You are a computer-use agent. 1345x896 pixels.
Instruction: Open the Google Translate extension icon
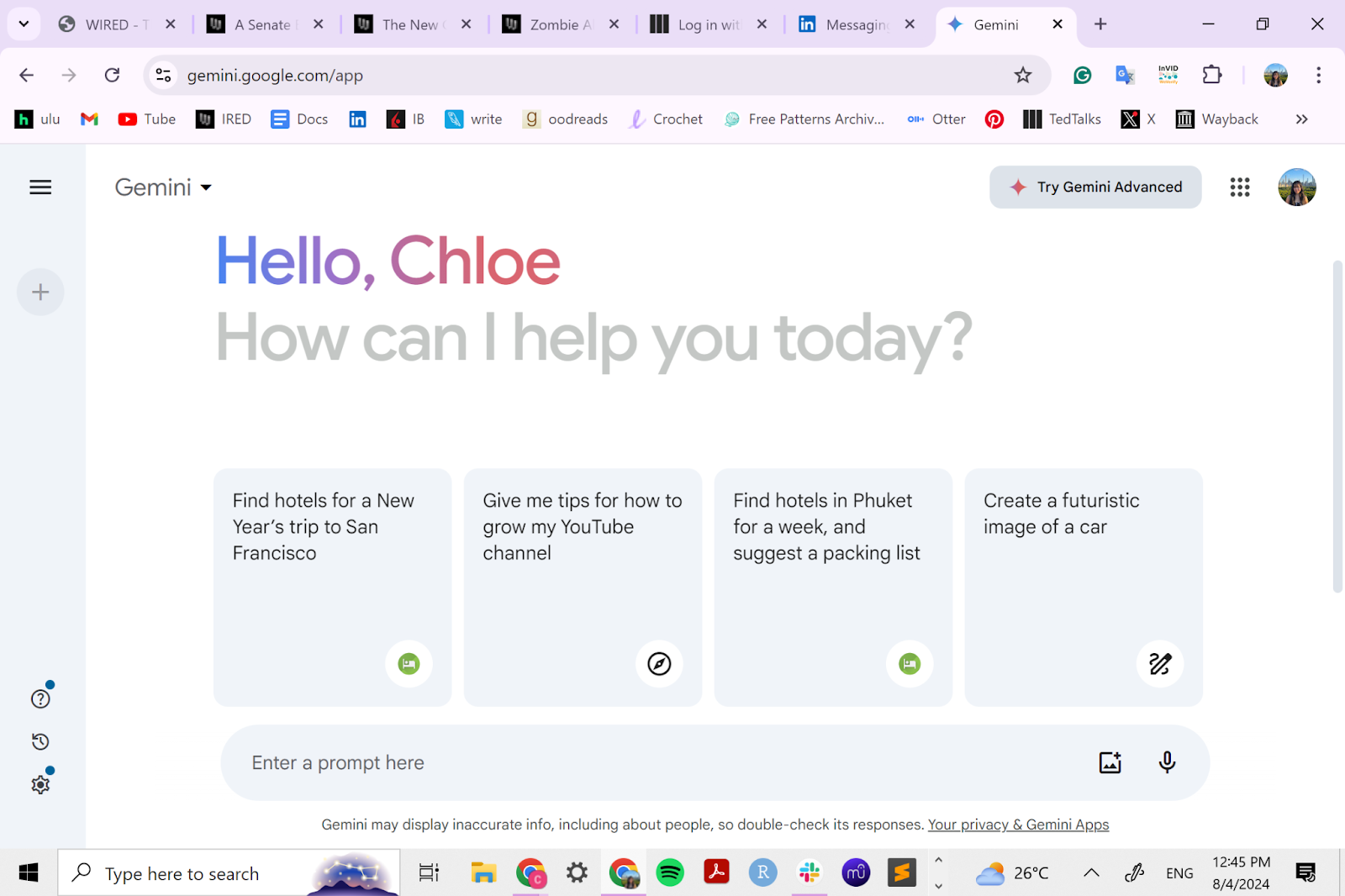pos(1125,75)
